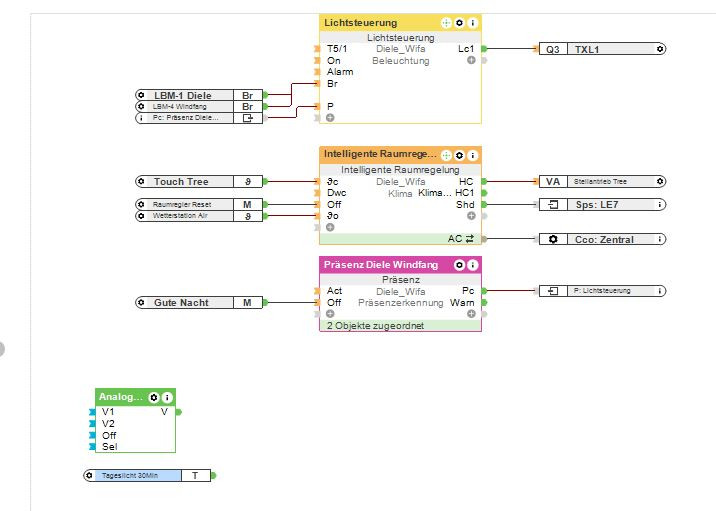Click the V1 input of Analog block

pyautogui.click(x=108, y=412)
